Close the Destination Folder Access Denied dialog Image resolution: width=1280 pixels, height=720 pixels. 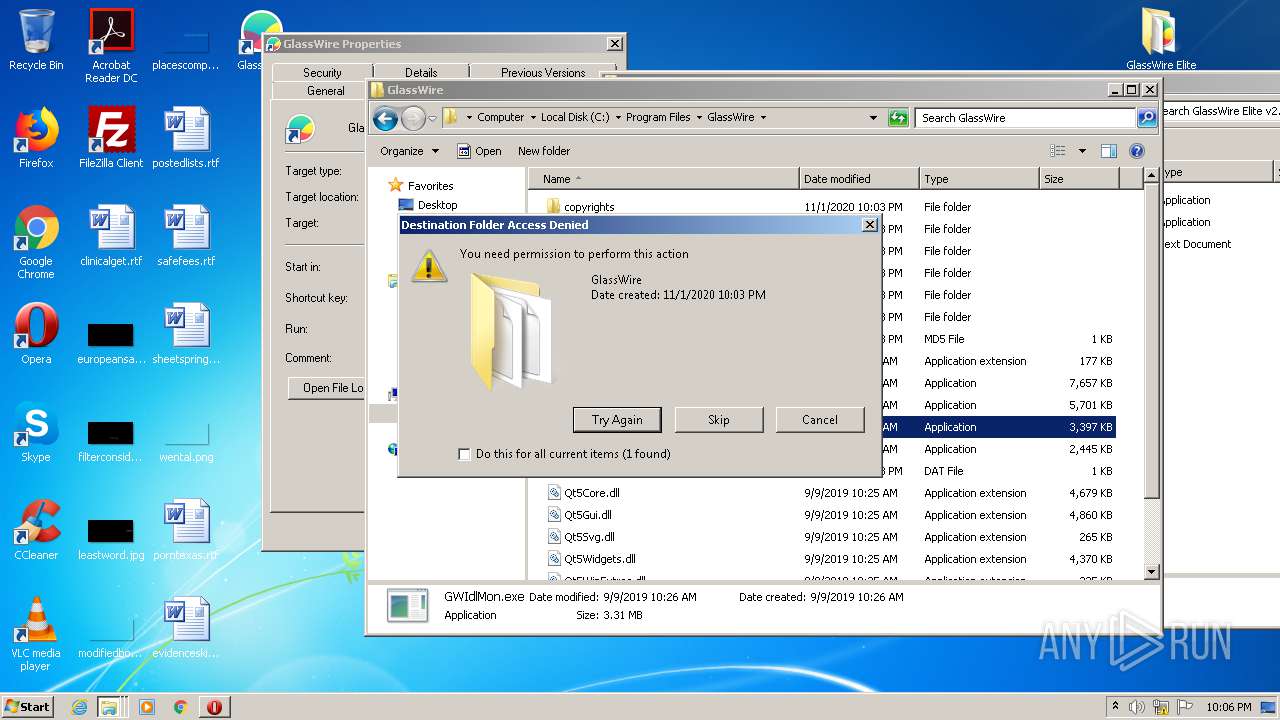pyautogui.click(x=869, y=225)
